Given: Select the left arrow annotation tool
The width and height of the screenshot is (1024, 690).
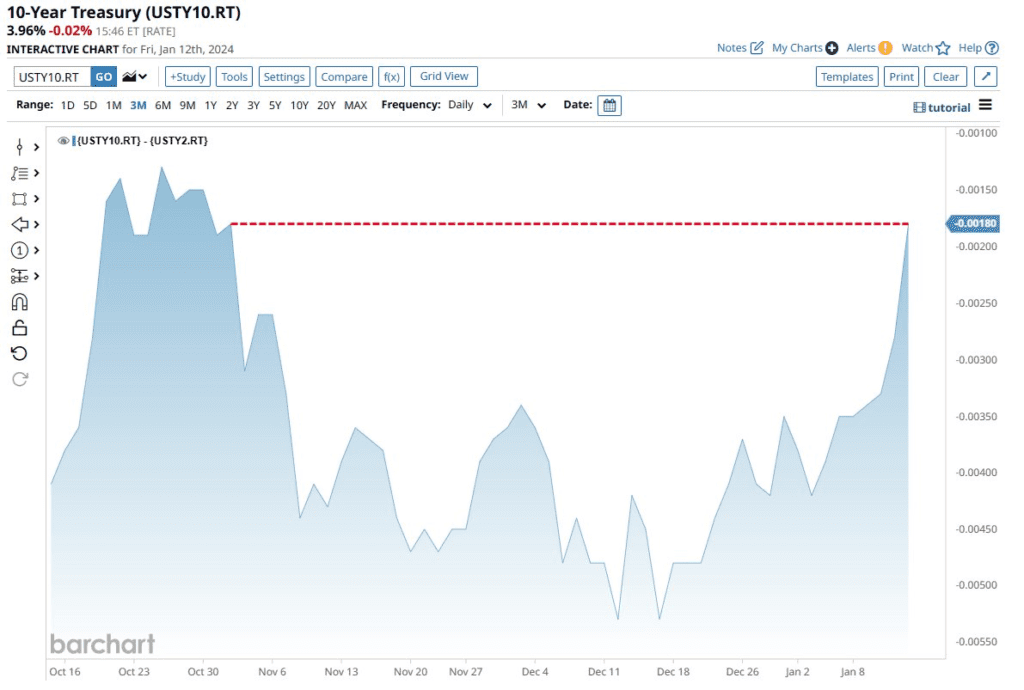Looking at the screenshot, I should click(x=19, y=225).
